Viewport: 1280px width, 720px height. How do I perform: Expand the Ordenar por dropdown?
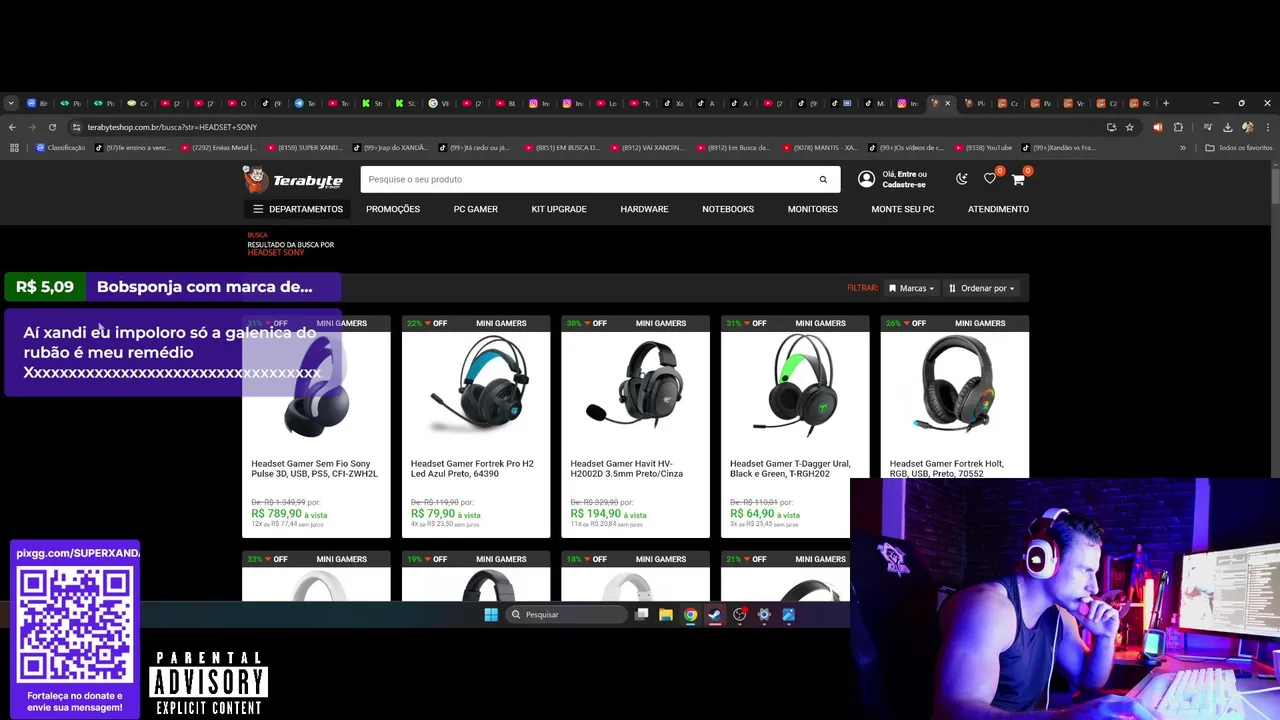(x=981, y=288)
